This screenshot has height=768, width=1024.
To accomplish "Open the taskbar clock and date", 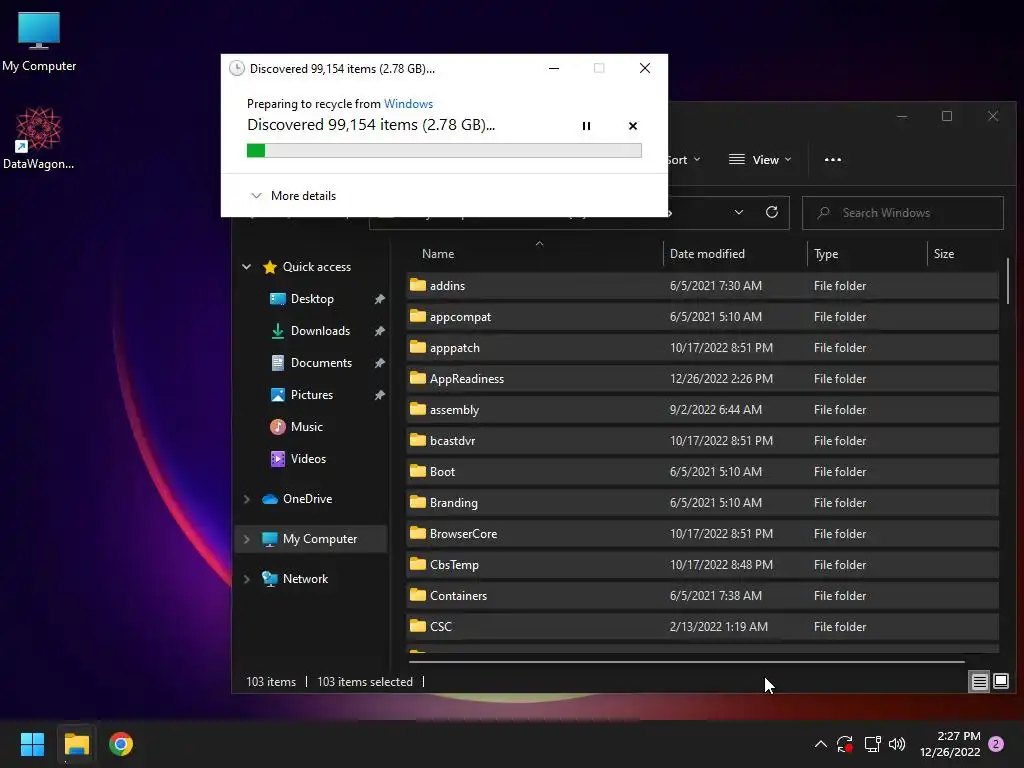I will 950,744.
